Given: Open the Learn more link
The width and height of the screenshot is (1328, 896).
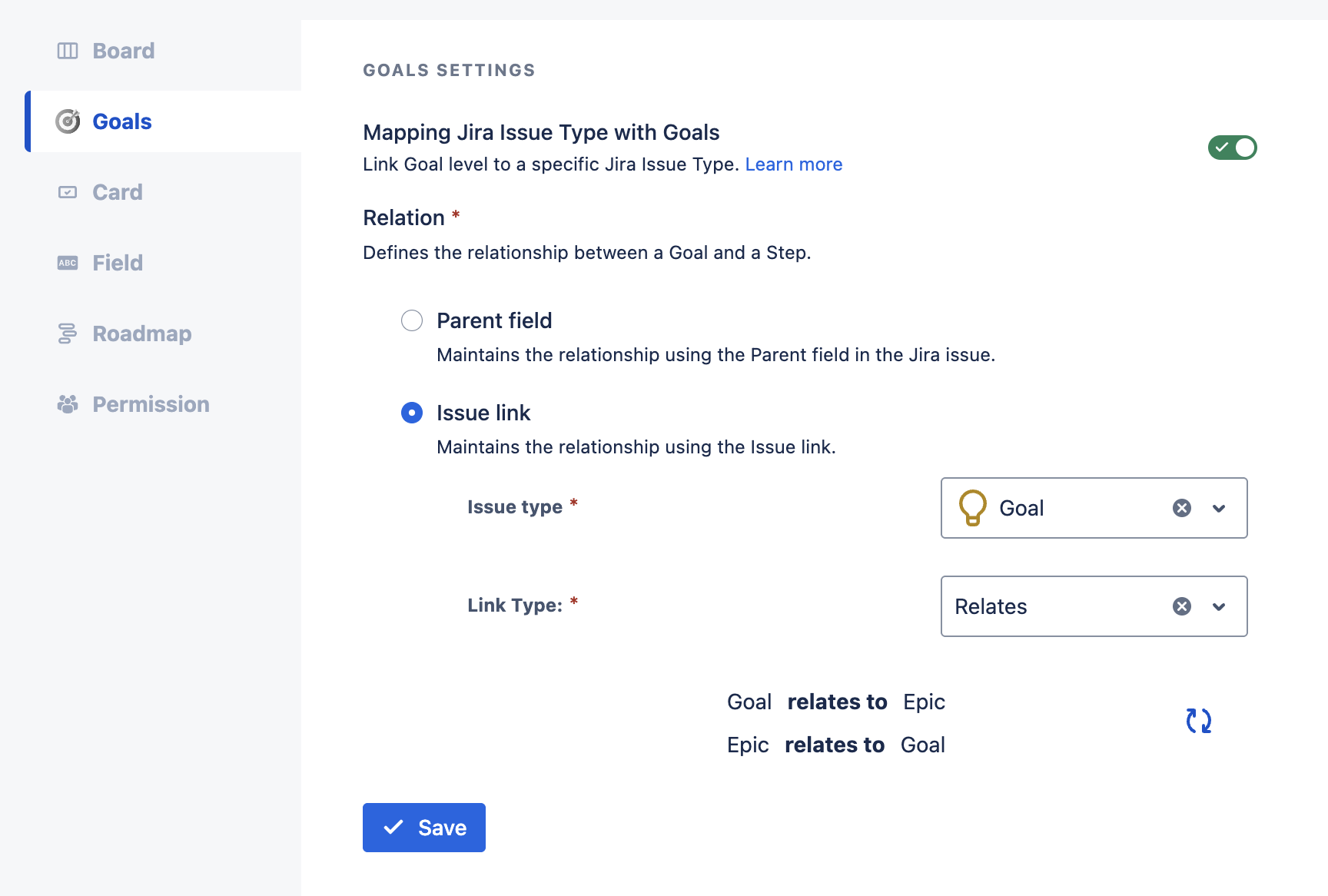Looking at the screenshot, I should (x=793, y=164).
